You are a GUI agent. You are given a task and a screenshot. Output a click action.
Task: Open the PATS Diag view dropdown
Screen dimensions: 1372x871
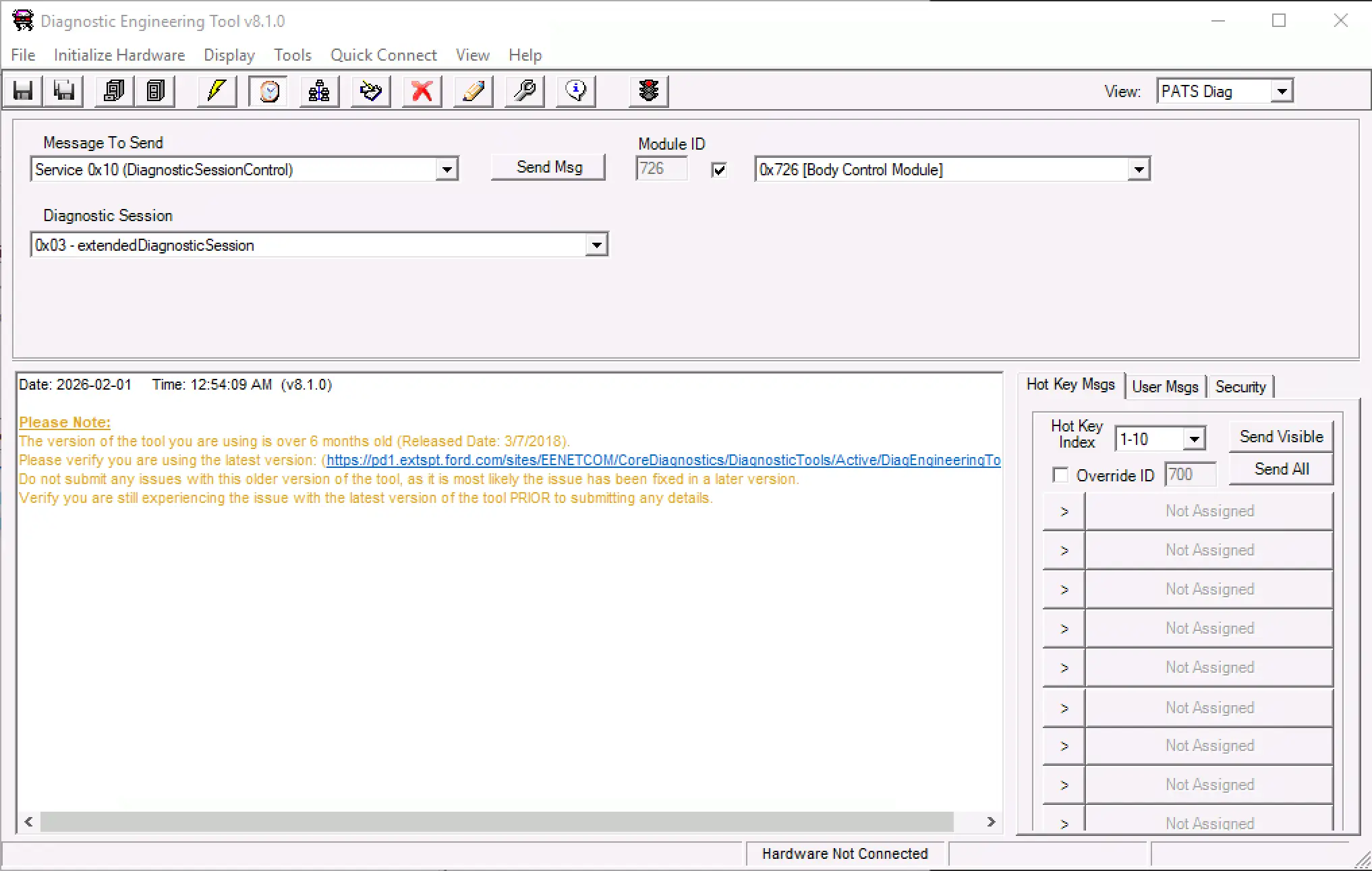tap(1282, 92)
